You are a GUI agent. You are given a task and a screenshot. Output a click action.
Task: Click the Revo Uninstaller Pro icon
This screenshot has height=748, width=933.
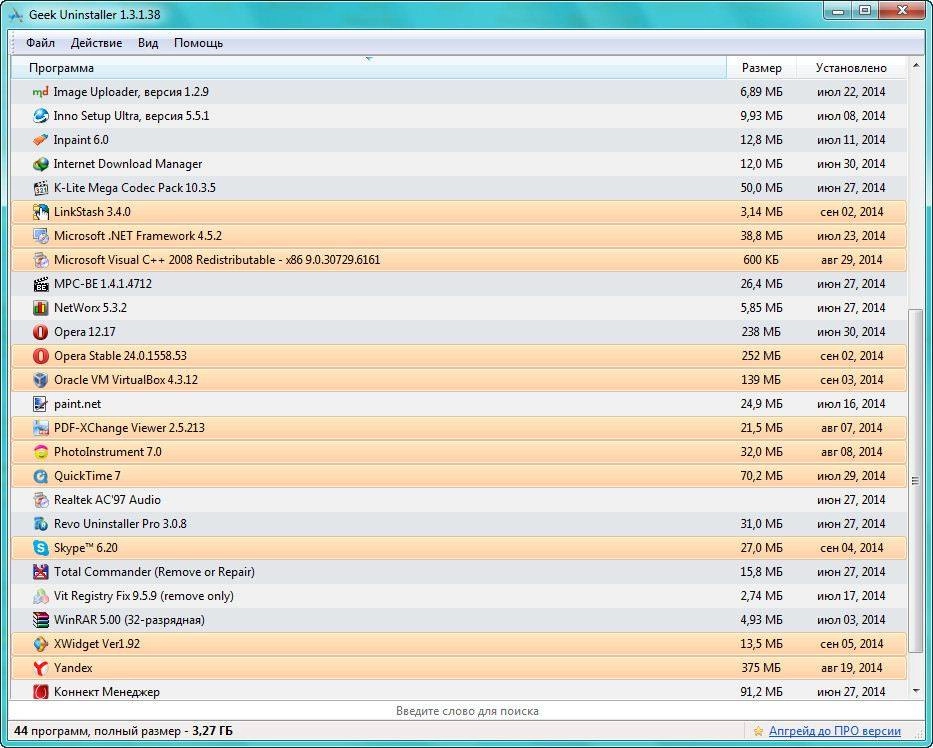(x=40, y=524)
